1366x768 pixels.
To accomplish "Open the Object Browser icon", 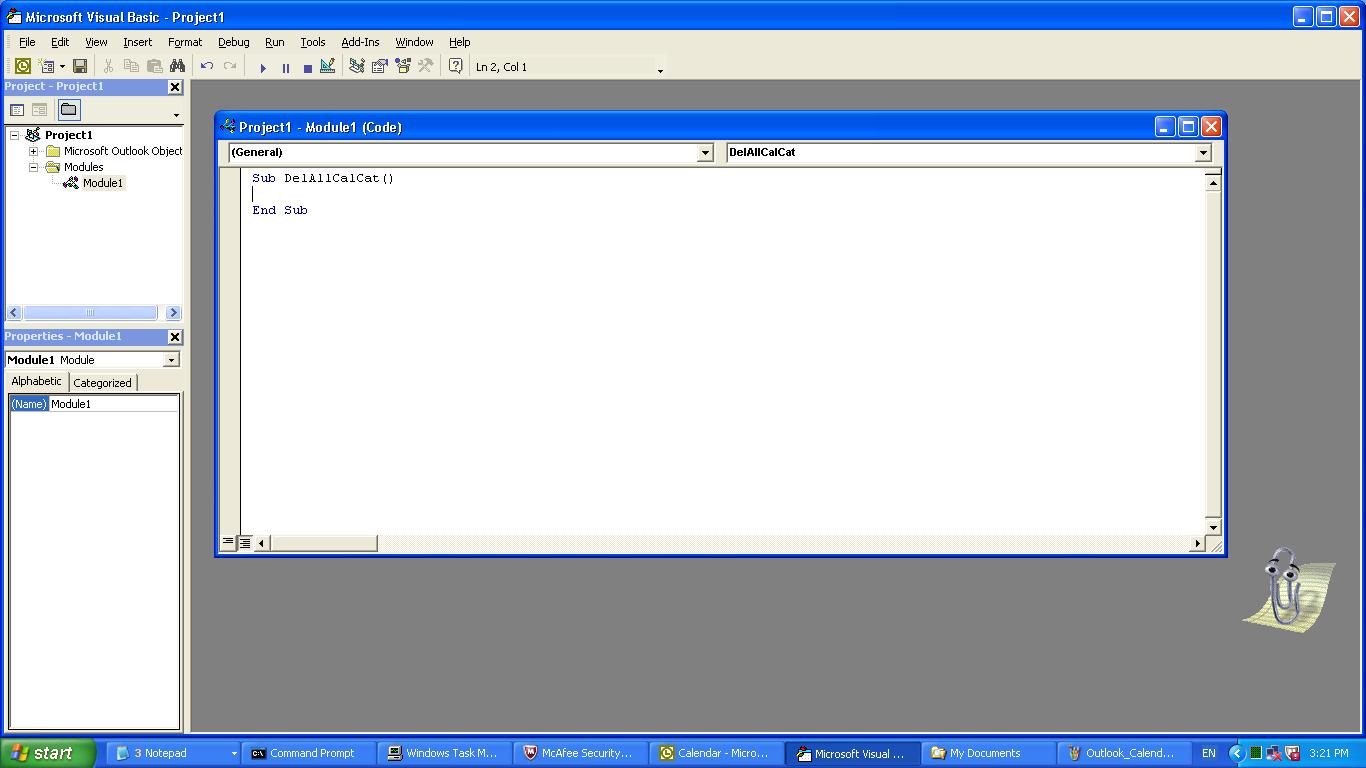I will (402, 67).
